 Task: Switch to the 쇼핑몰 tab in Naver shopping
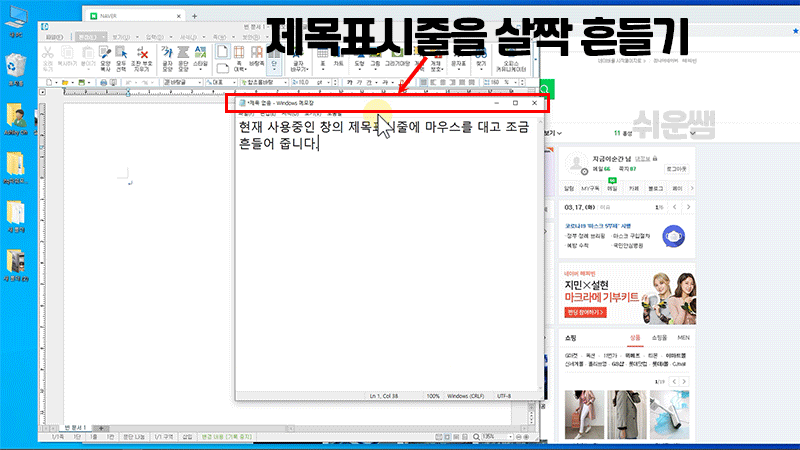(659, 338)
